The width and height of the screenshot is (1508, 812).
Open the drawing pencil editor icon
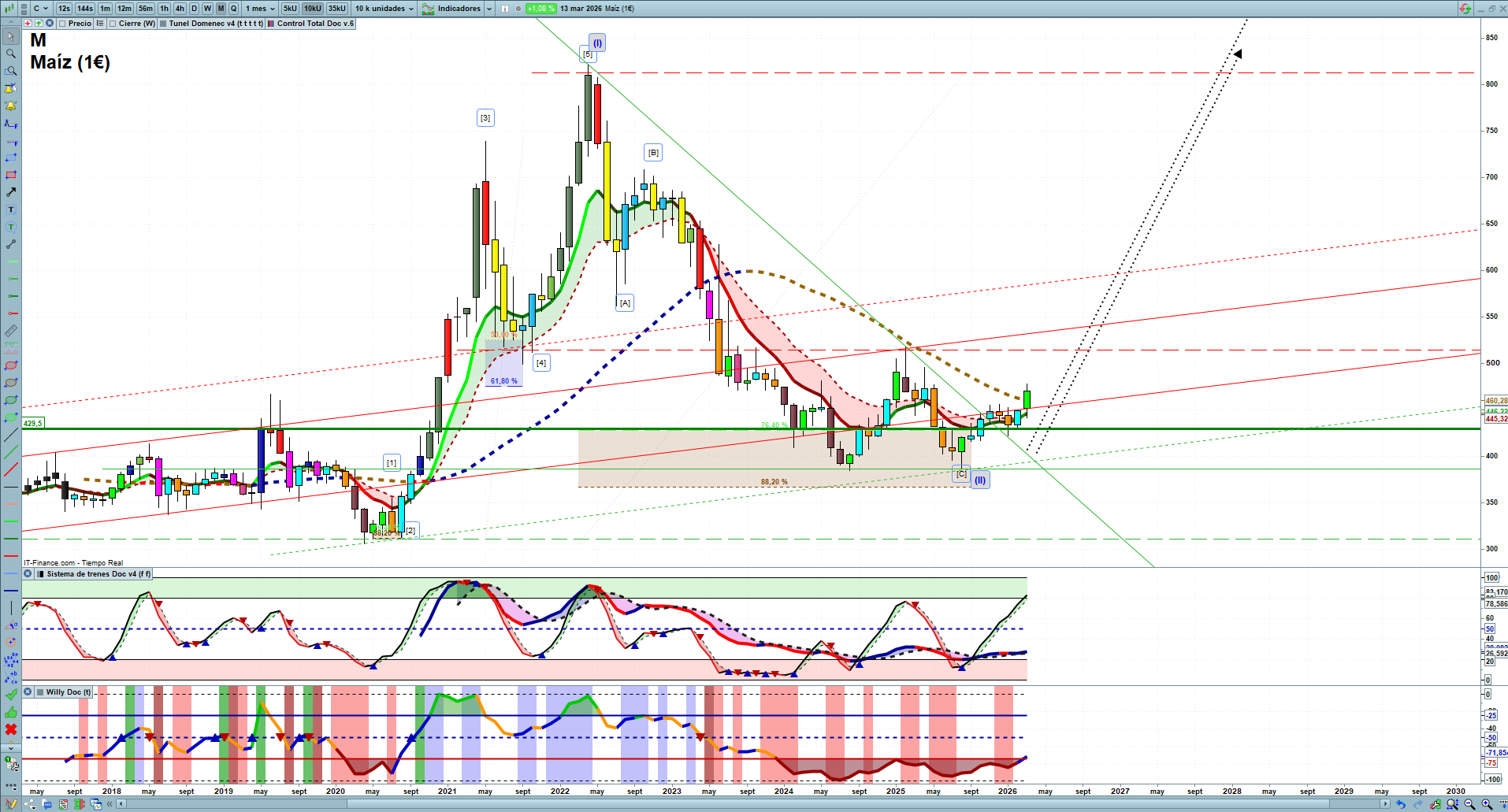click(11, 804)
